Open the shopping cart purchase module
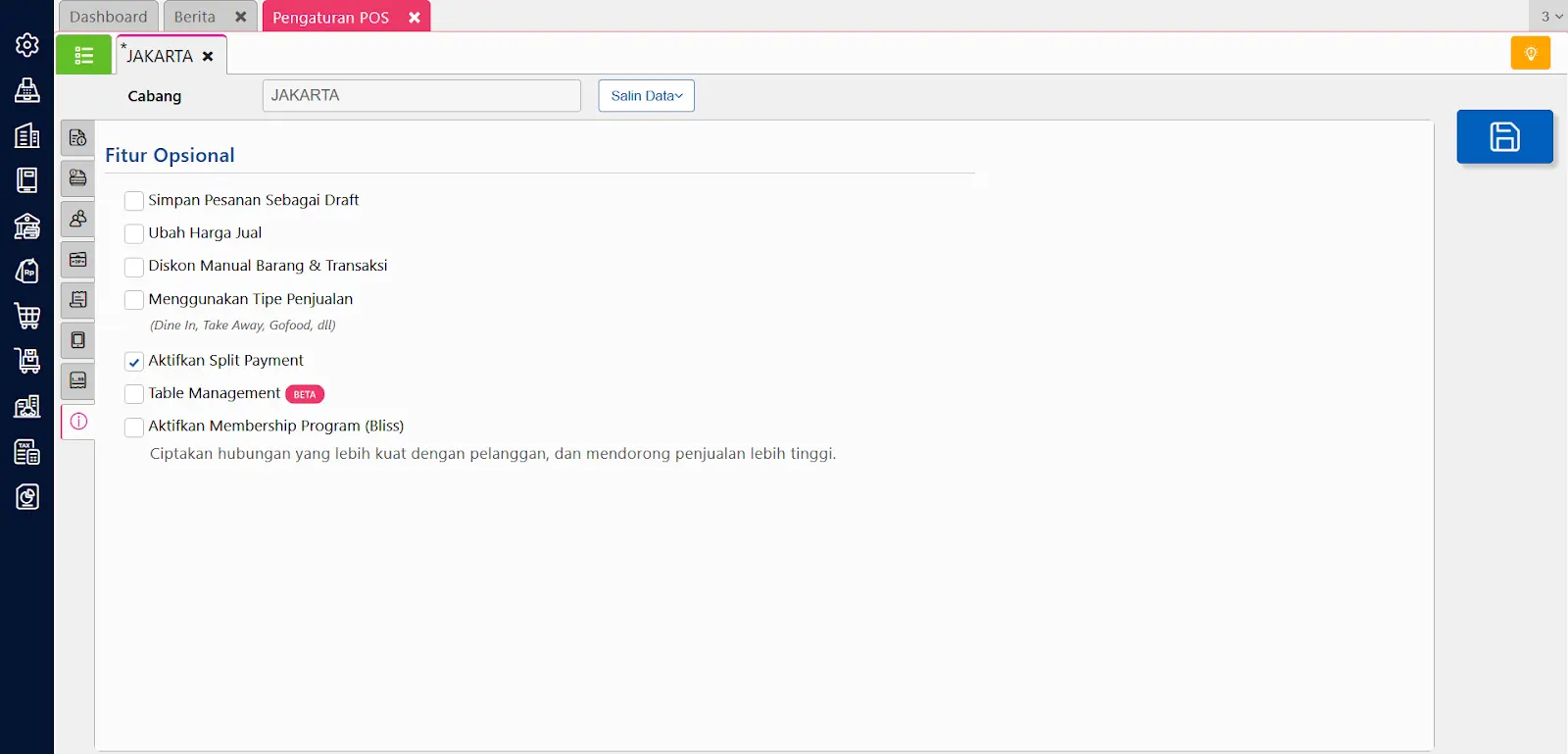The width and height of the screenshot is (1568, 754). point(27,316)
